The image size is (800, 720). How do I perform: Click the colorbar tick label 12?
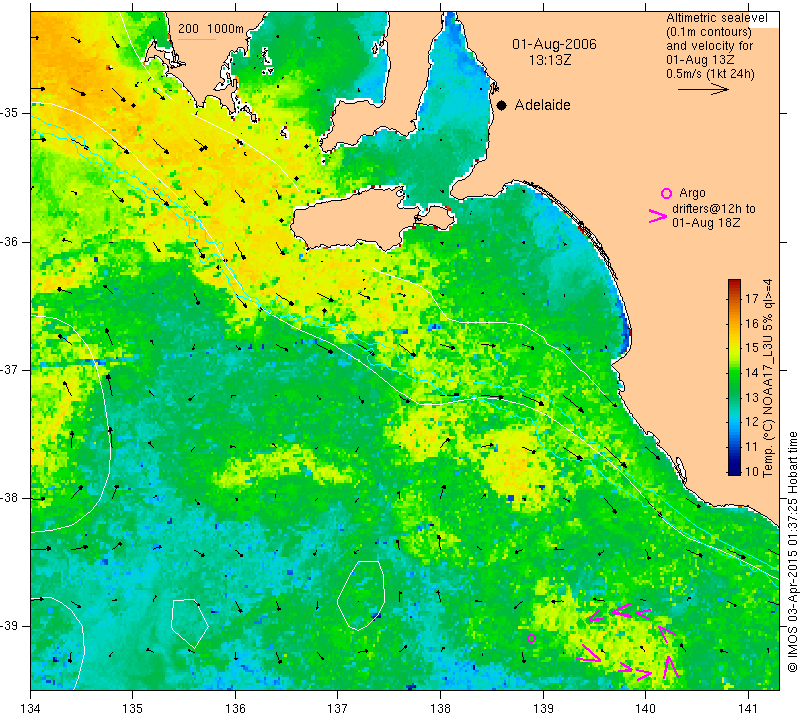coord(752,421)
